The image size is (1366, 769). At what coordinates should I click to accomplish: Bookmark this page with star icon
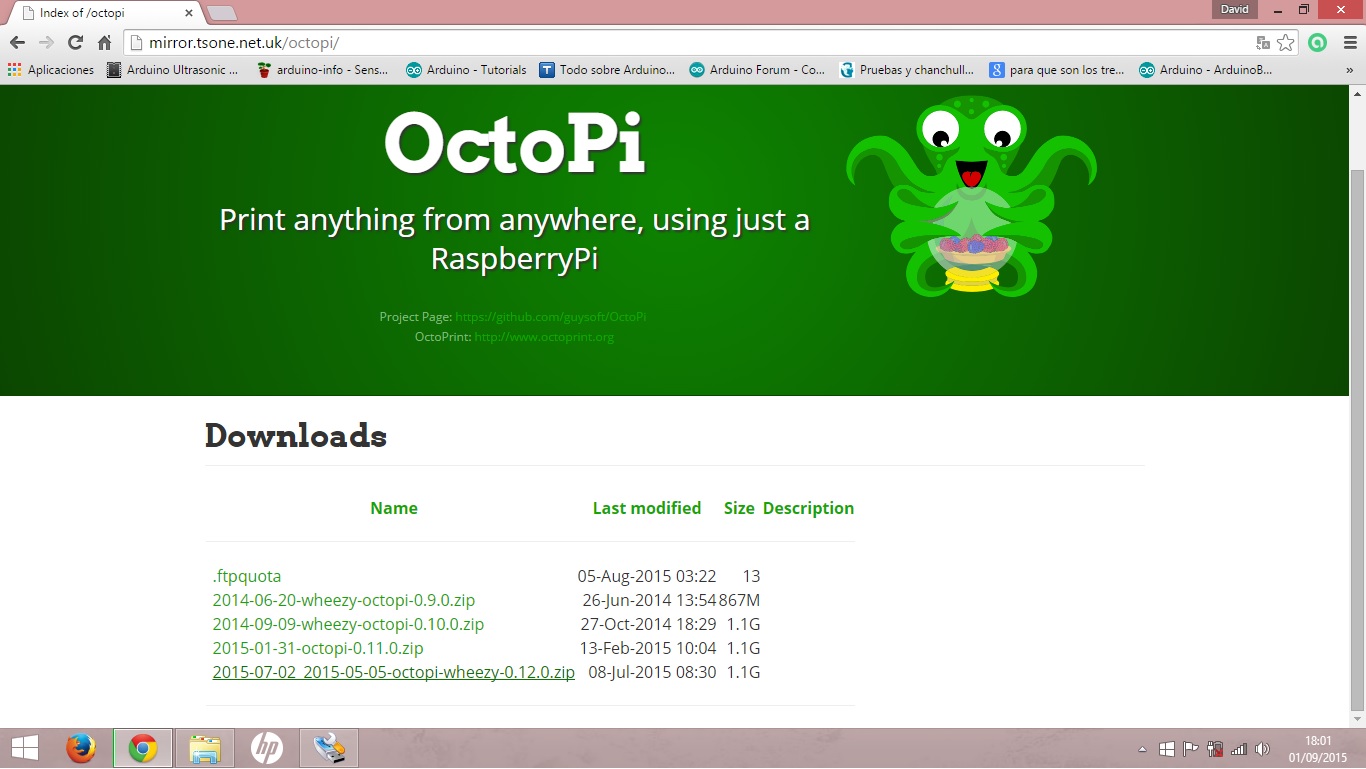pyautogui.click(x=1286, y=43)
